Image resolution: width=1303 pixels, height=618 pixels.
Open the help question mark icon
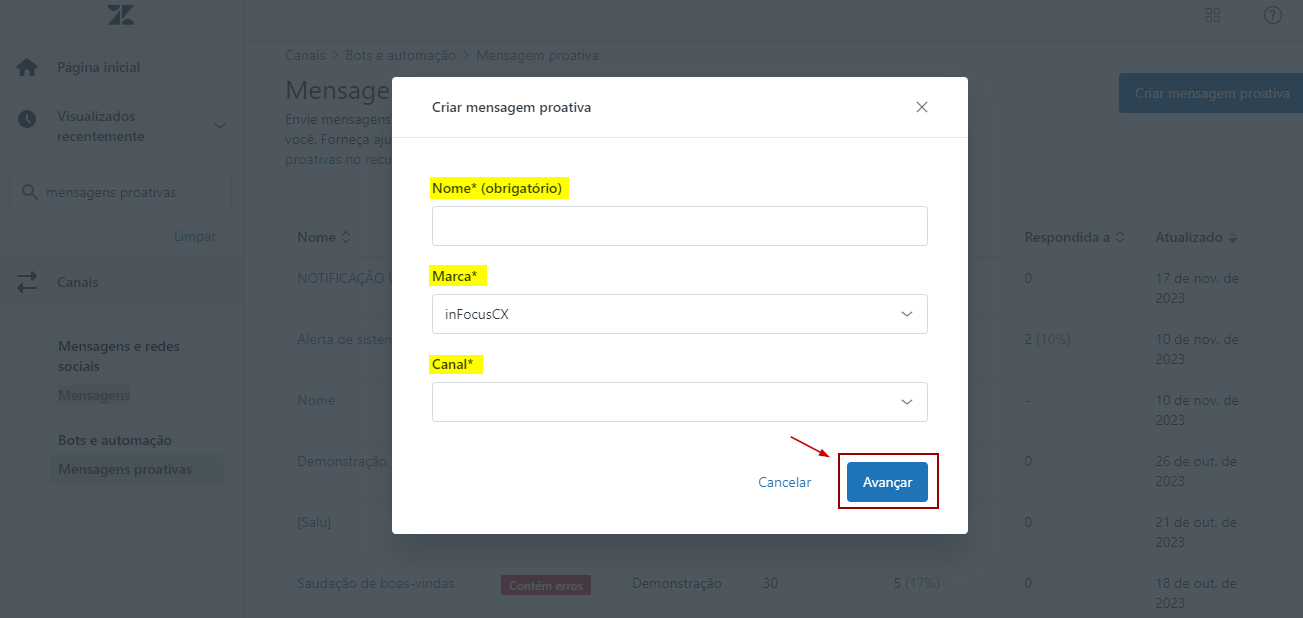(1273, 15)
